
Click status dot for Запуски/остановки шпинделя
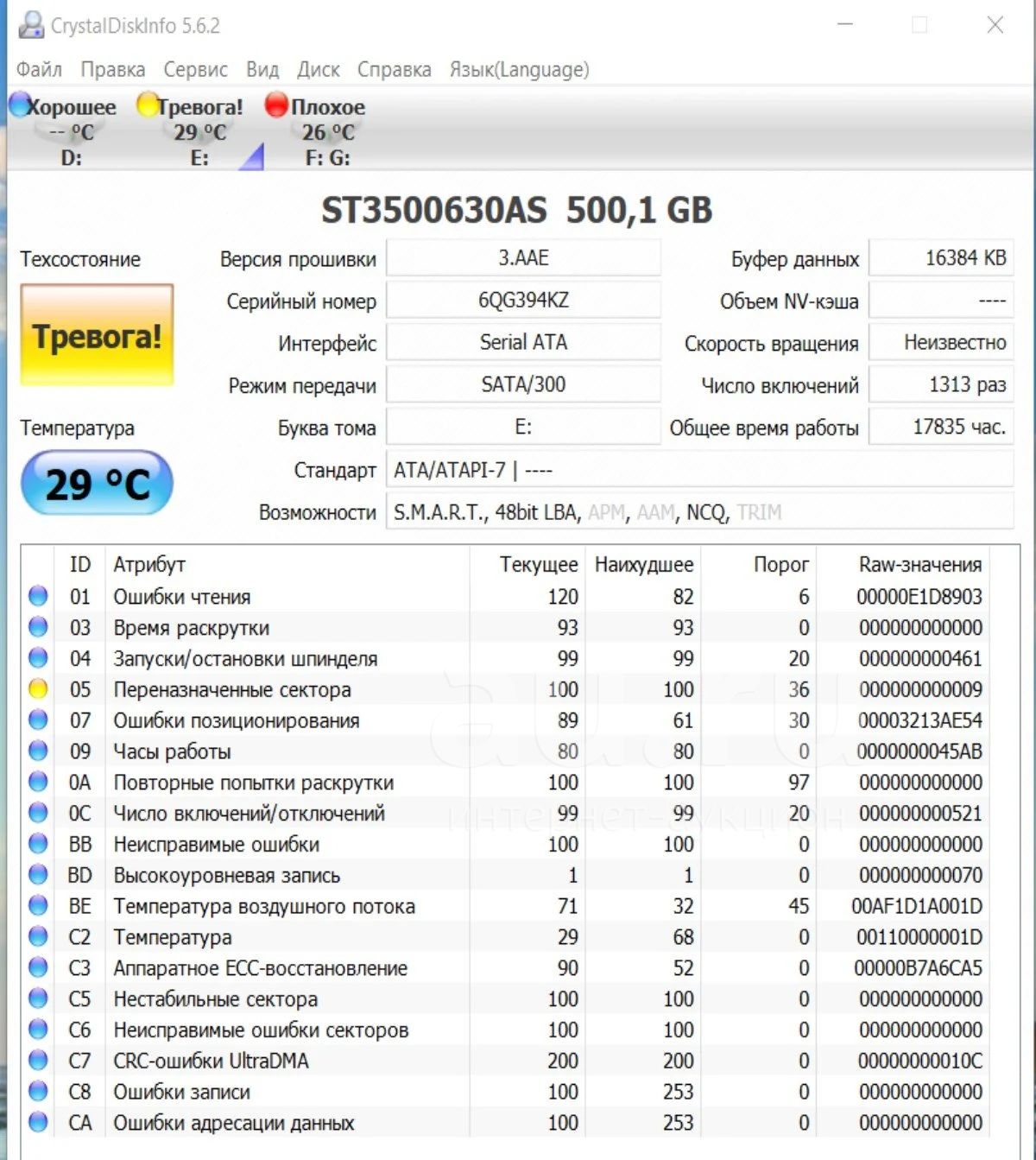point(38,658)
